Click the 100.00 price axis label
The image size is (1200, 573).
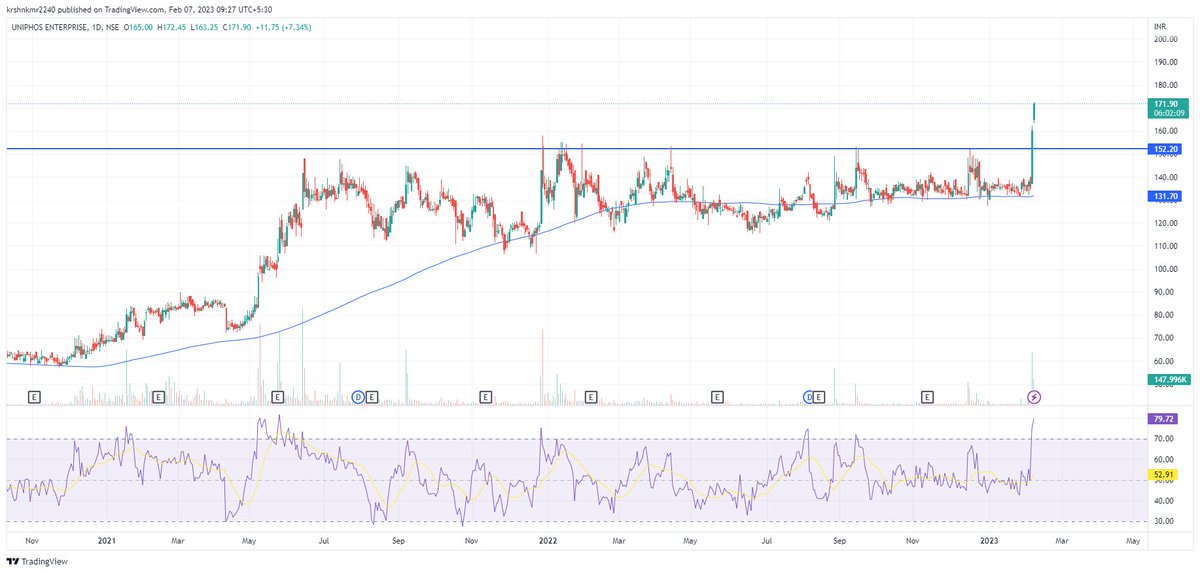pyautogui.click(x=1166, y=269)
